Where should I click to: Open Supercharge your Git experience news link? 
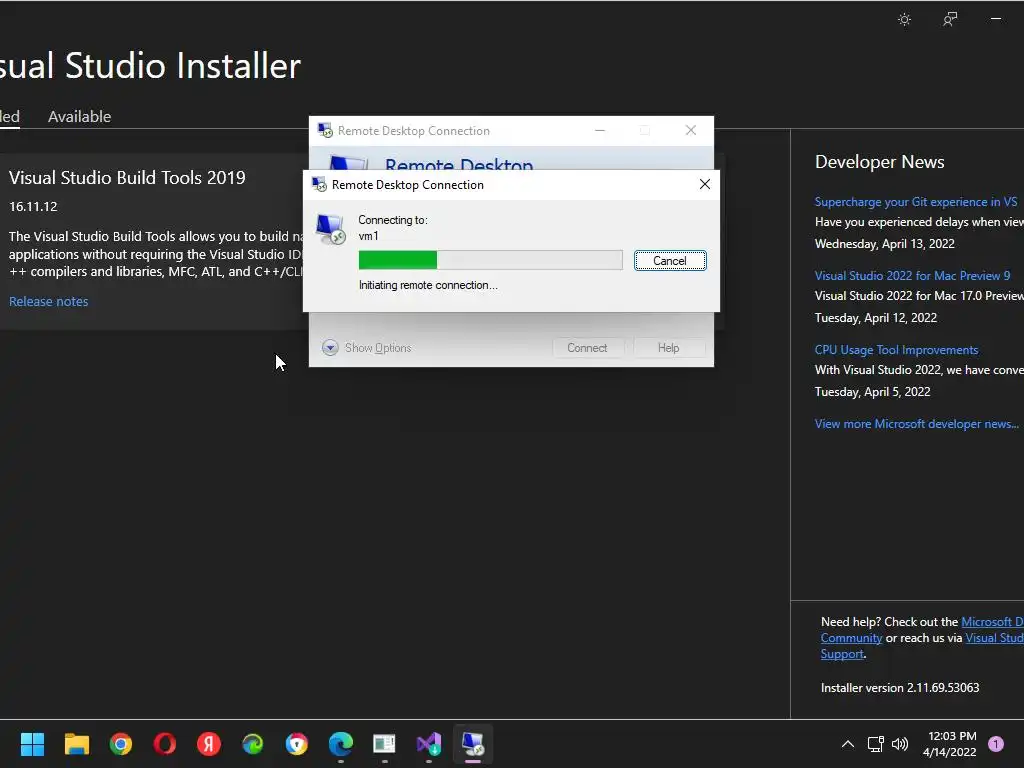916,202
